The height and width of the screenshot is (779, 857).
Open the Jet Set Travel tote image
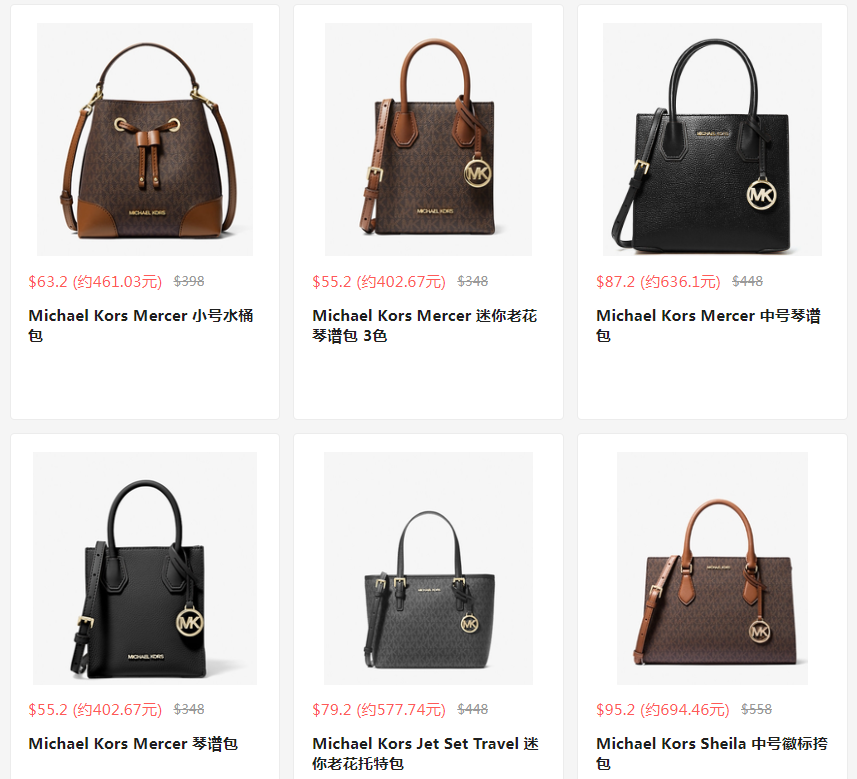click(428, 568)
